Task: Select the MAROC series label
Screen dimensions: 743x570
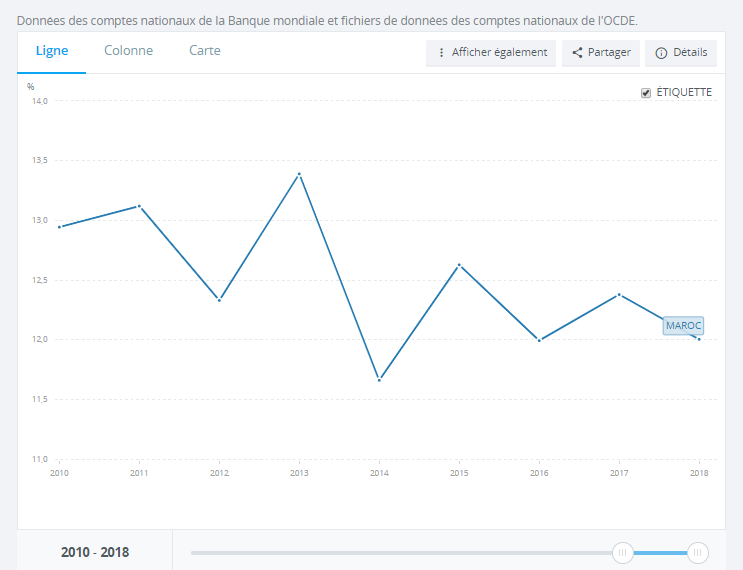Action: pos(683,326)
